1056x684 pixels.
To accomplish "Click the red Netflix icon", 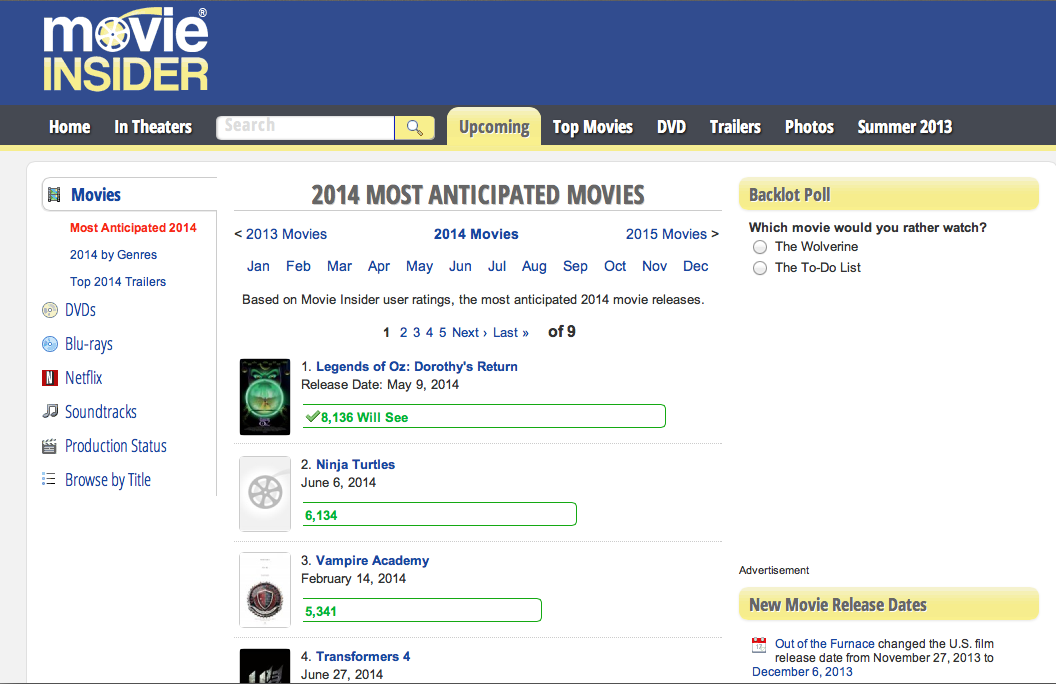I will (x=50, y=378).
